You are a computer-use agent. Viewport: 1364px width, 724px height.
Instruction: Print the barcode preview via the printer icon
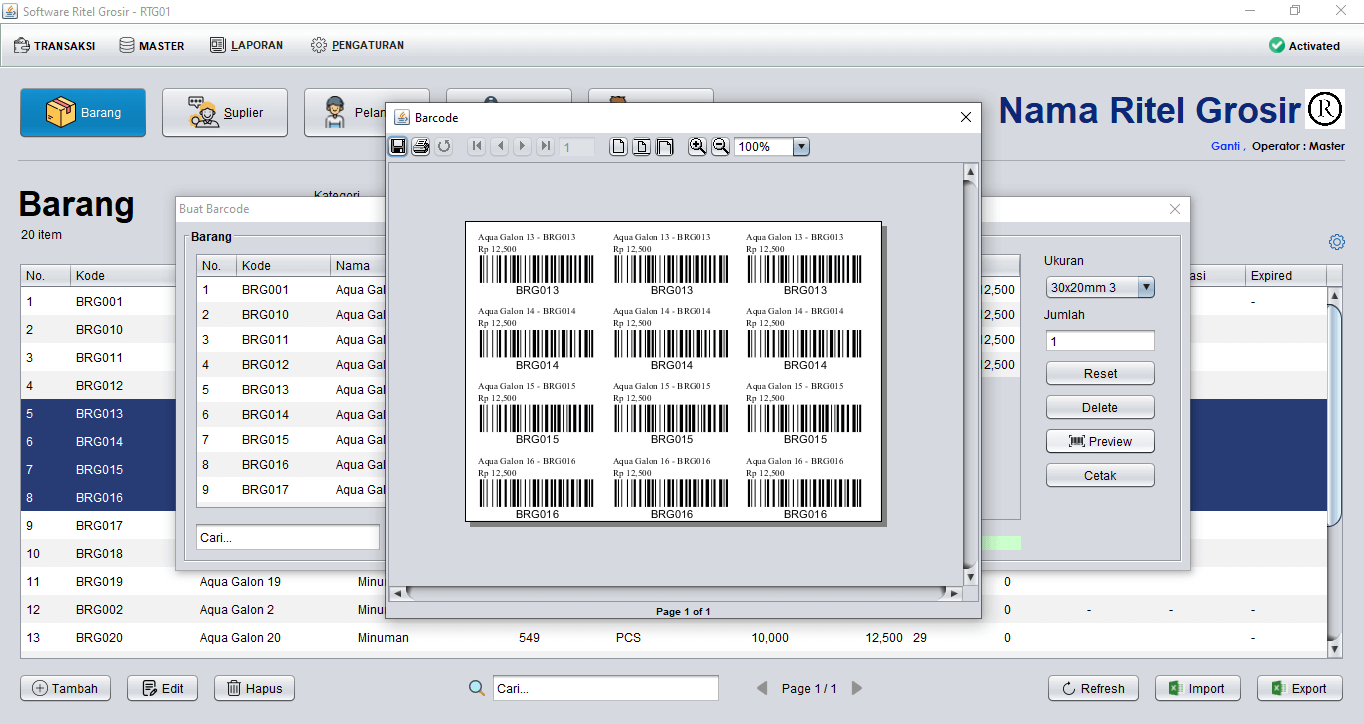[421, 147]
